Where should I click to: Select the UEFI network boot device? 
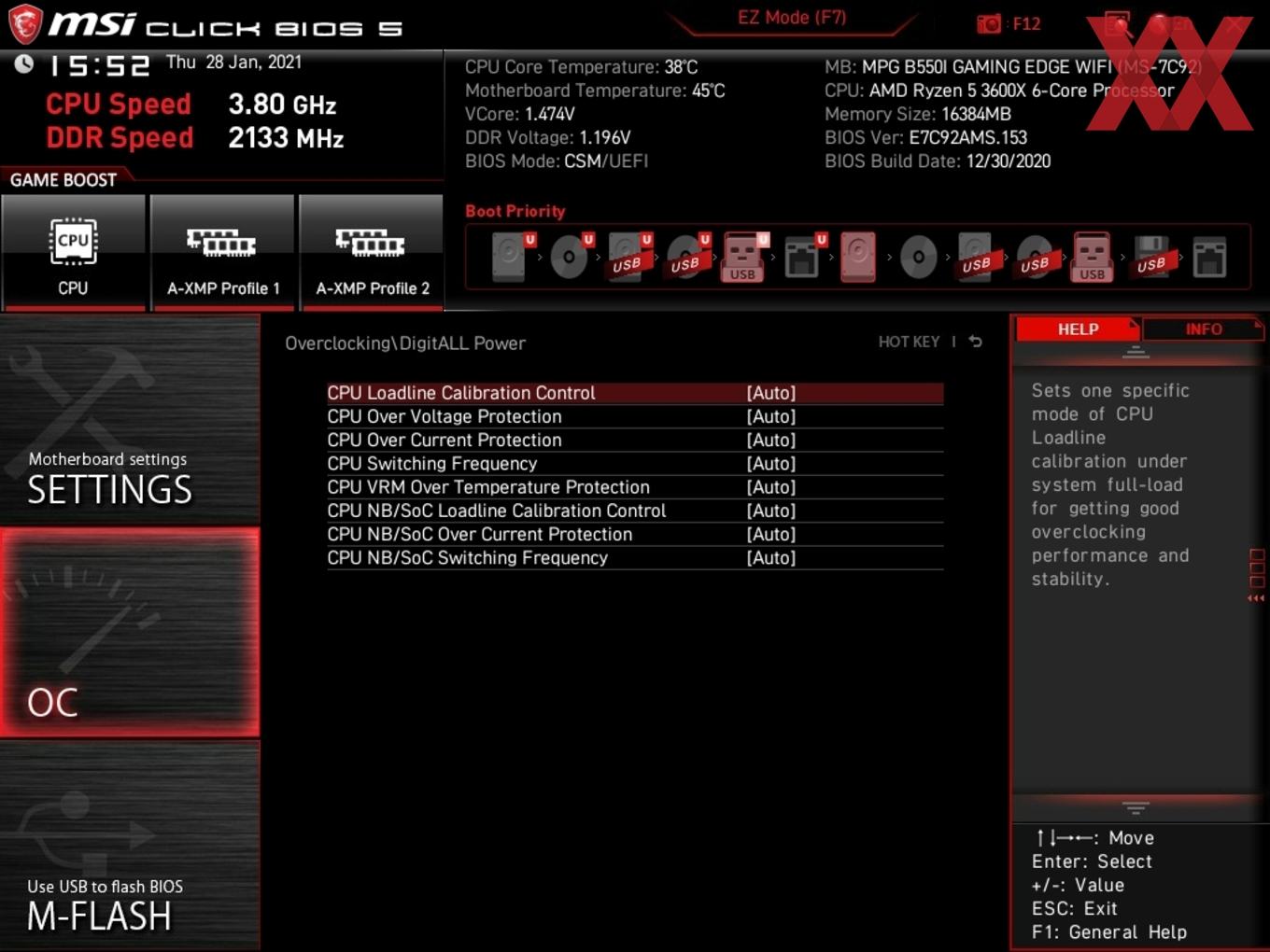pyautogui.click(x=803, y=257)
